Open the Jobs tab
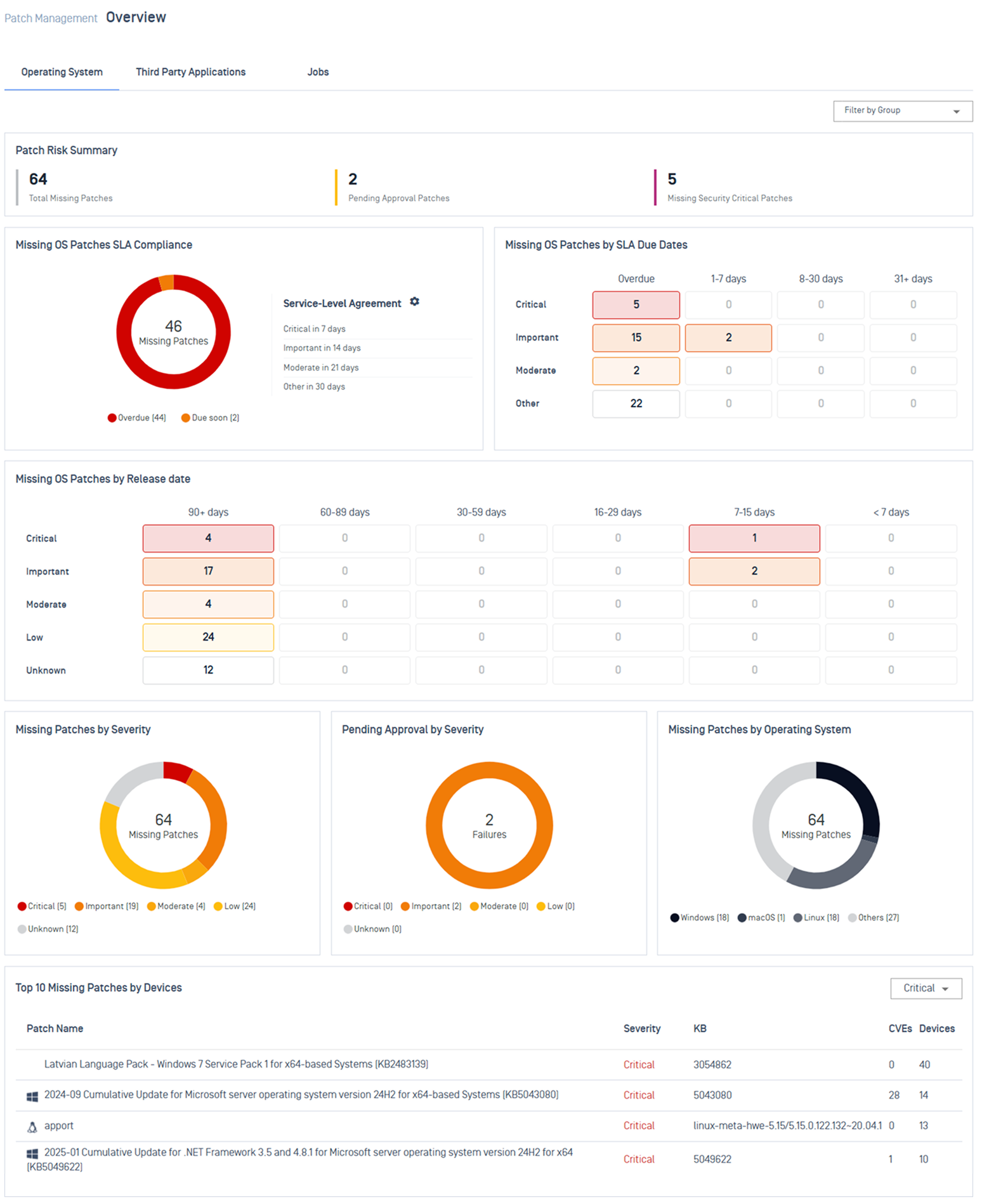982x1204 pixels. pos(318,72)
